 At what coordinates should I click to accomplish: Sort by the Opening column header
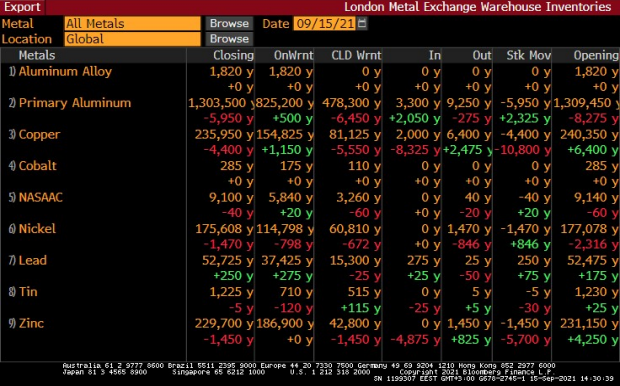tap(596, 55)
